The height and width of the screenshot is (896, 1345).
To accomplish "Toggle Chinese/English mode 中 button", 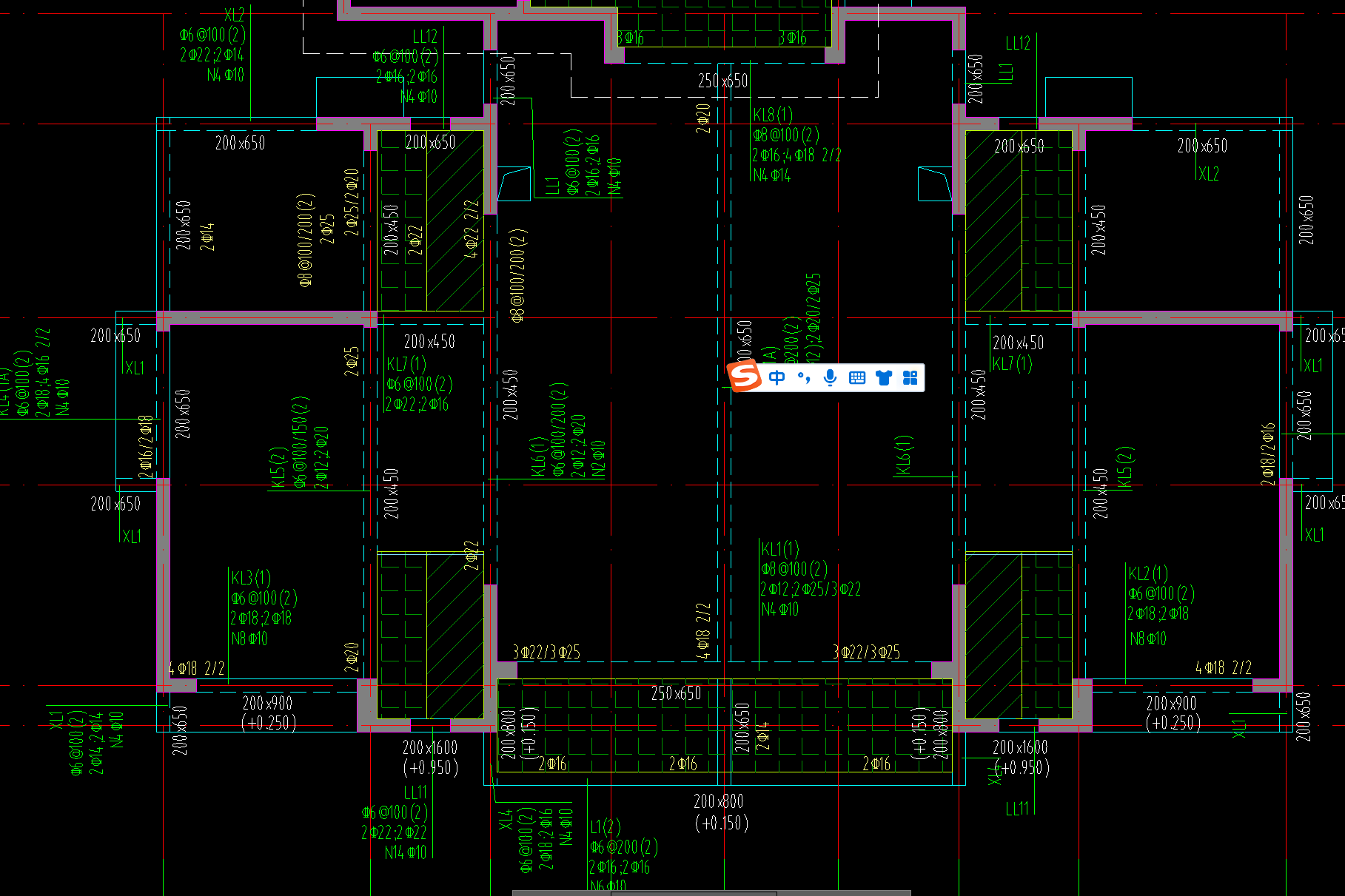I will [x=777, y=378].
